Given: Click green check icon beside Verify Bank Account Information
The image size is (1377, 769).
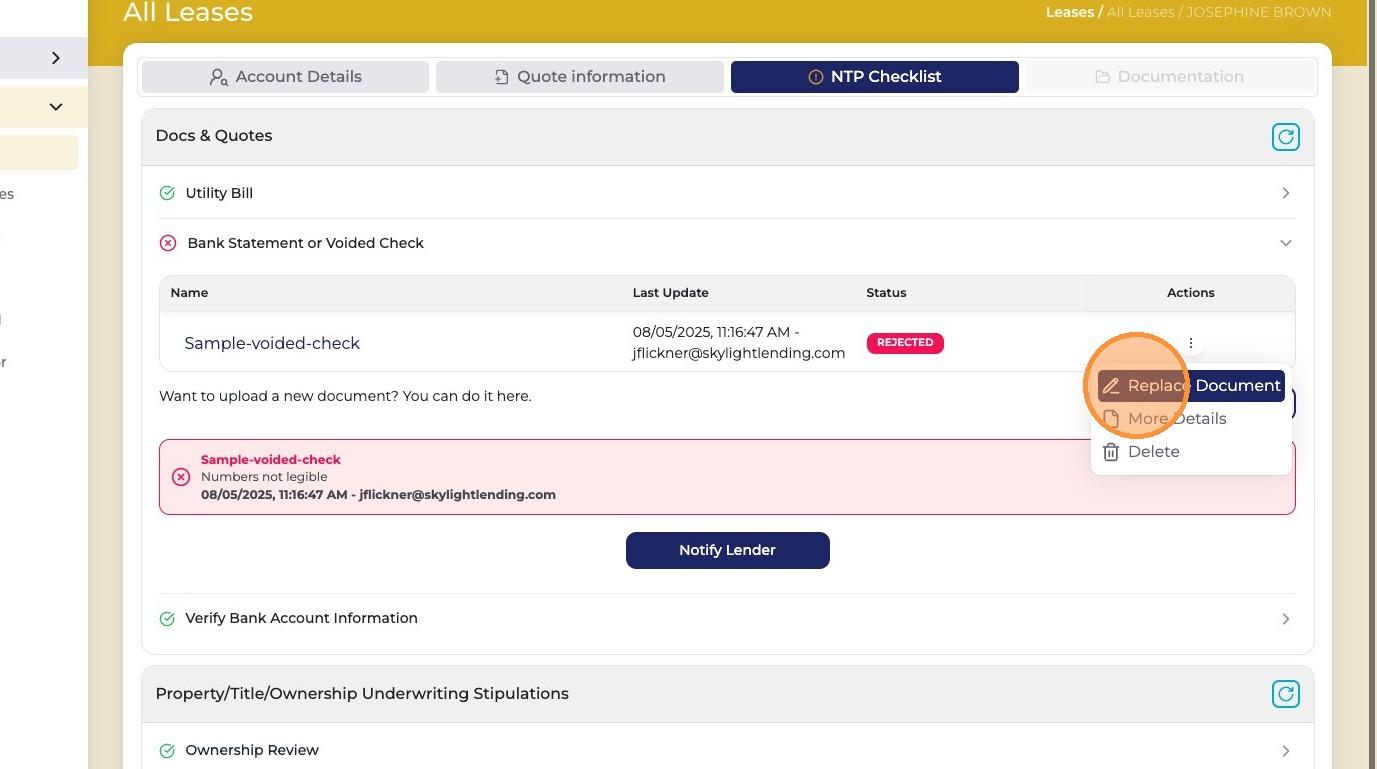Looking at the screenshot, I should click(167, 619).
